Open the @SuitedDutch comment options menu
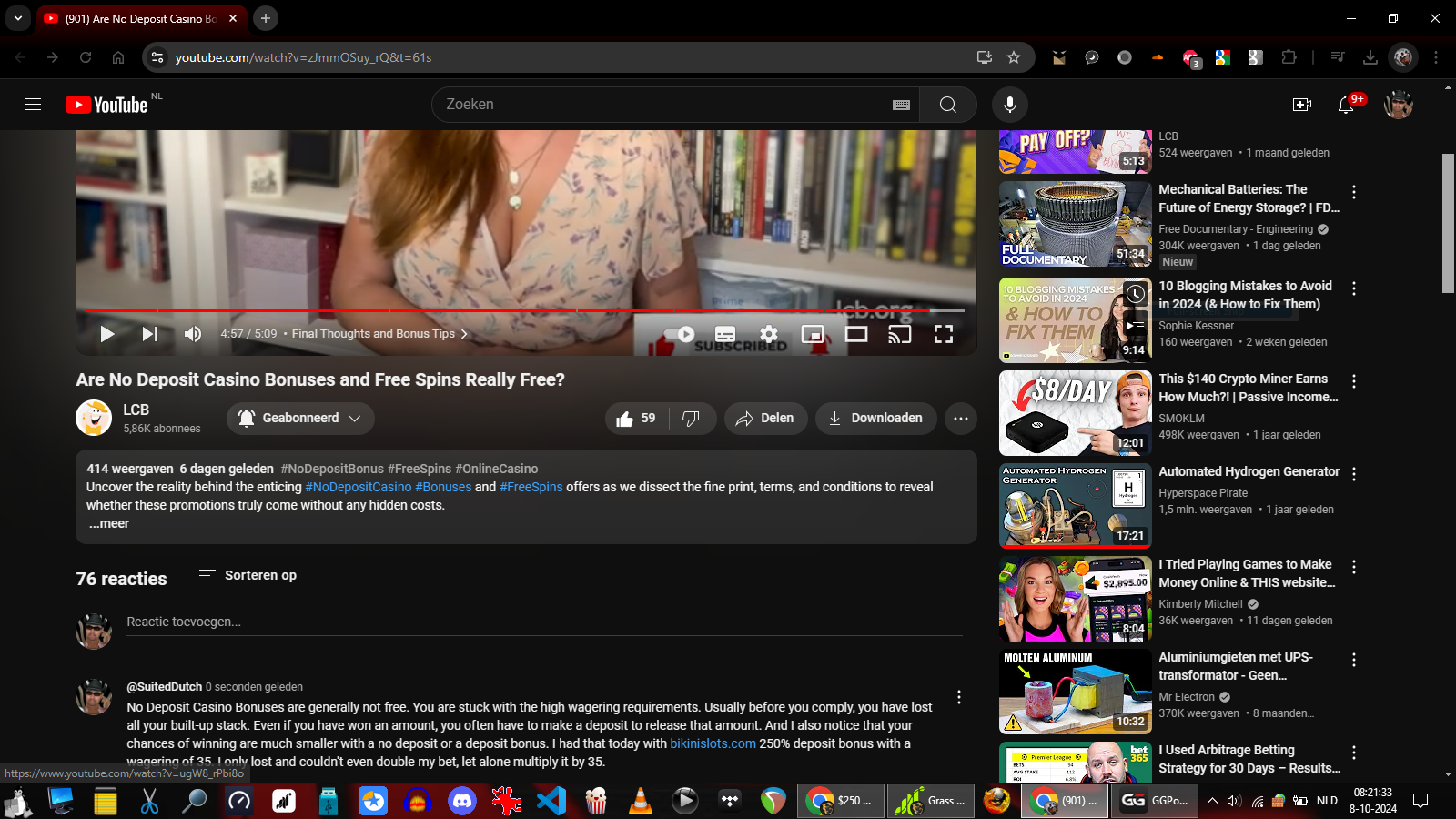The image size is (1456, 819). point(959,697)
